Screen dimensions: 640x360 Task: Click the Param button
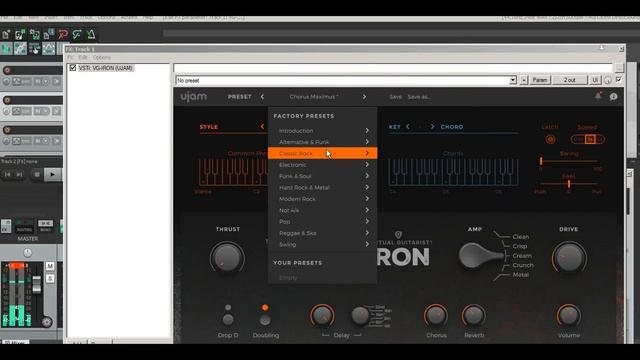point(540,80)
